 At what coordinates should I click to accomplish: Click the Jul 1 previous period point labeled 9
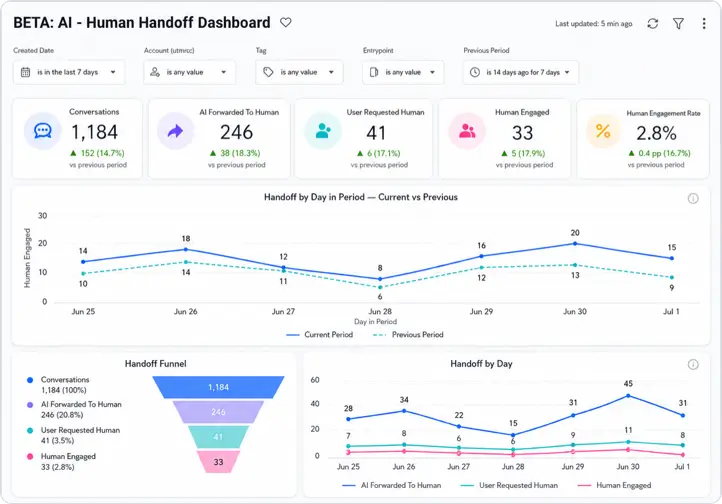[672, 278]
